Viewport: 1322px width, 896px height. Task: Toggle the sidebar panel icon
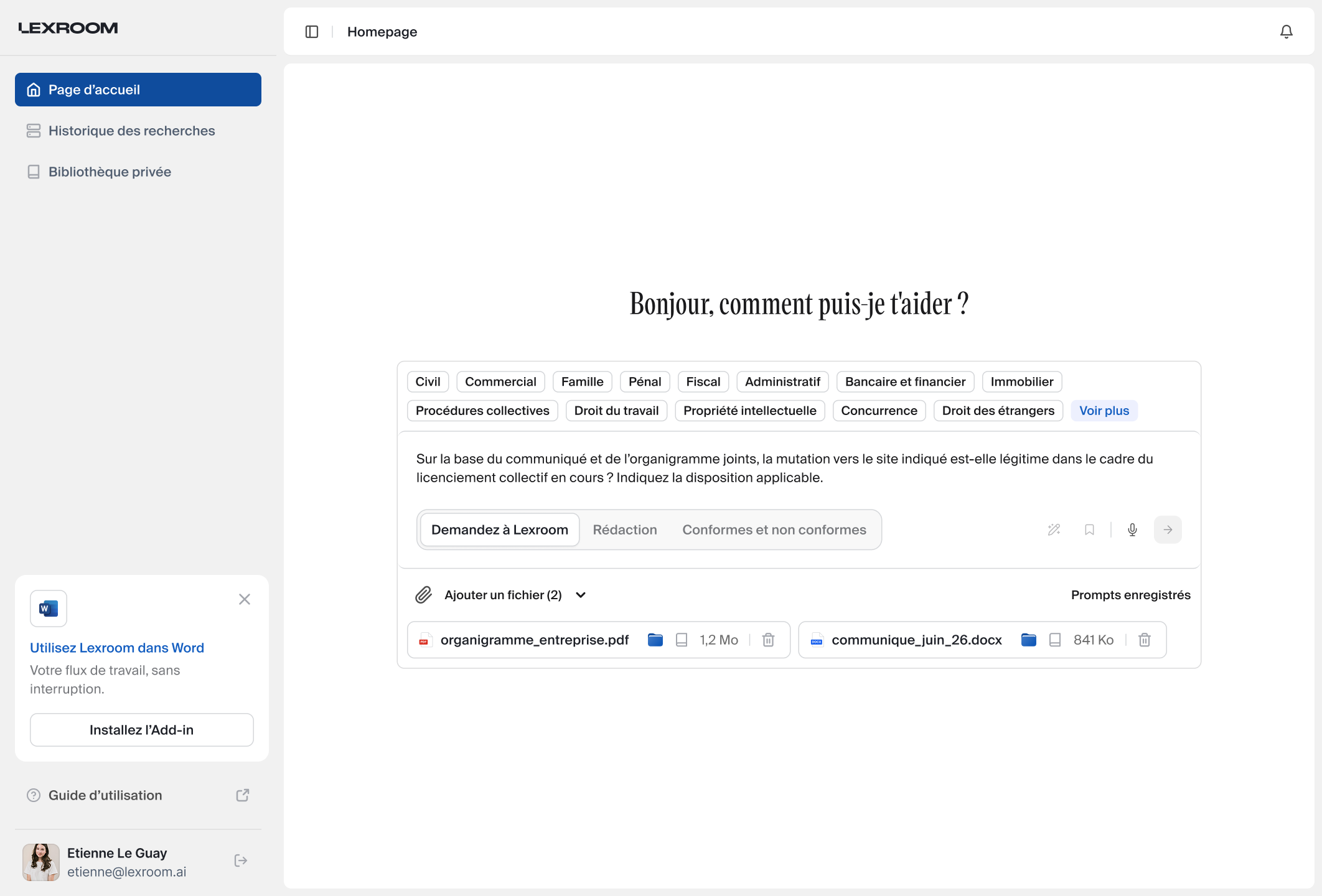click(312, 32)
